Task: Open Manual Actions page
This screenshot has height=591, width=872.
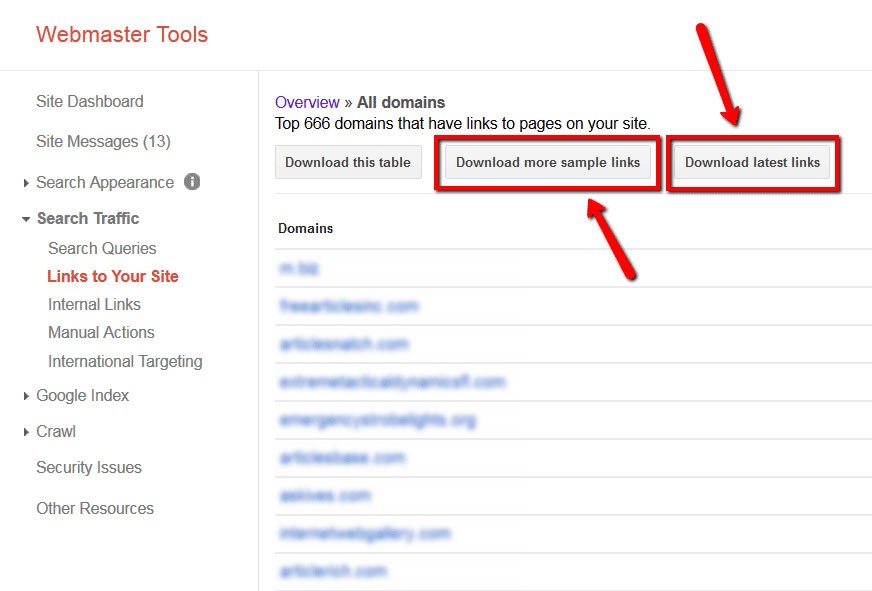Action: (x=101, y=332)
